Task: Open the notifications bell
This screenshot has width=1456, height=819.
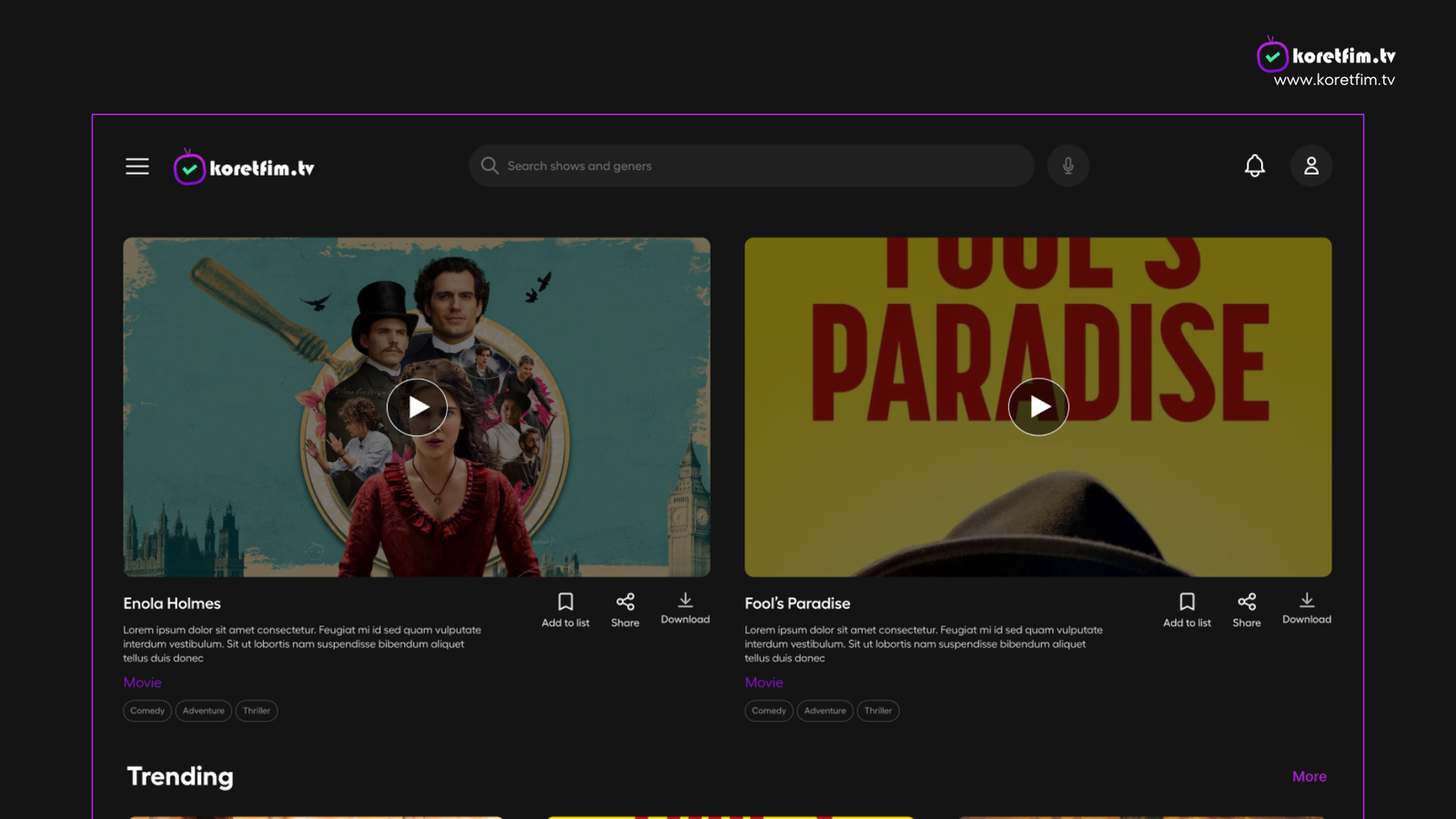Action: coord(1255,166)
